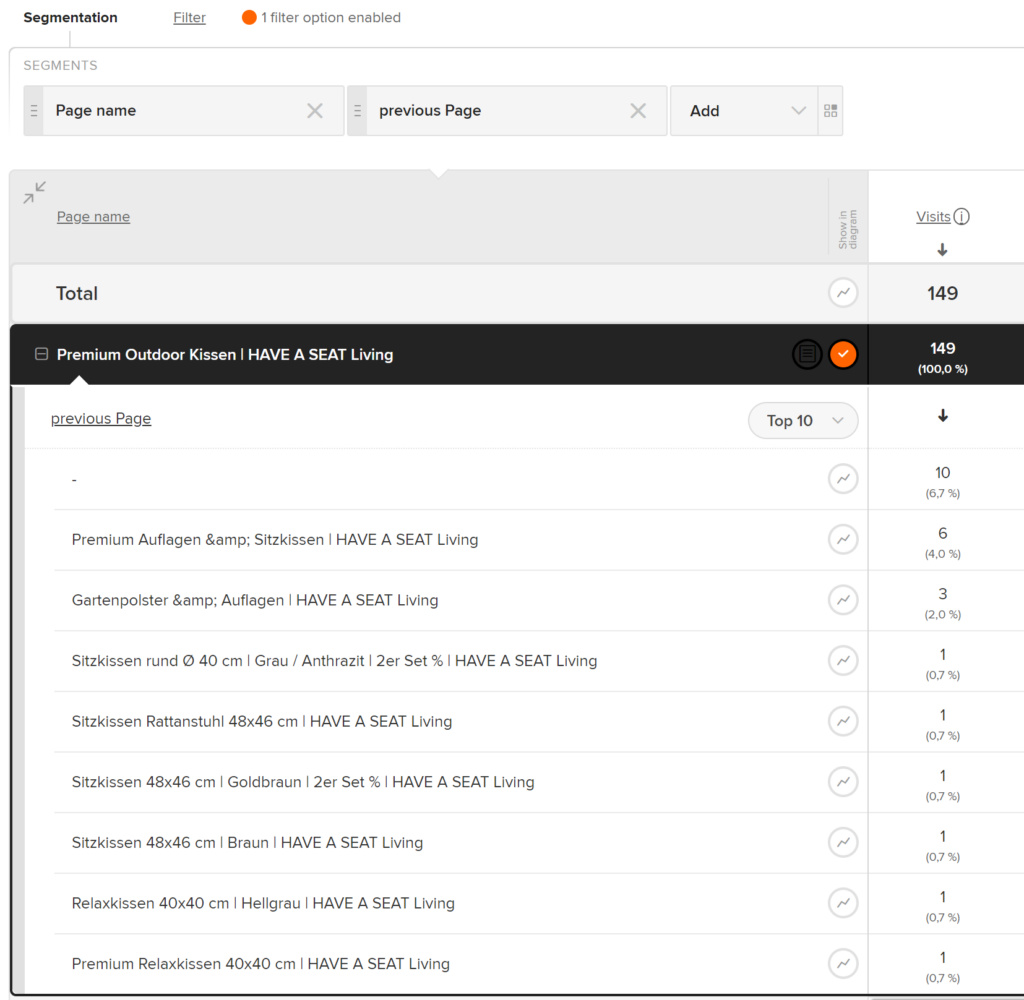1024x1000 pixels.
Task: Collapse the table with the shrink arrows icon
Action: [x=35, y=192]
